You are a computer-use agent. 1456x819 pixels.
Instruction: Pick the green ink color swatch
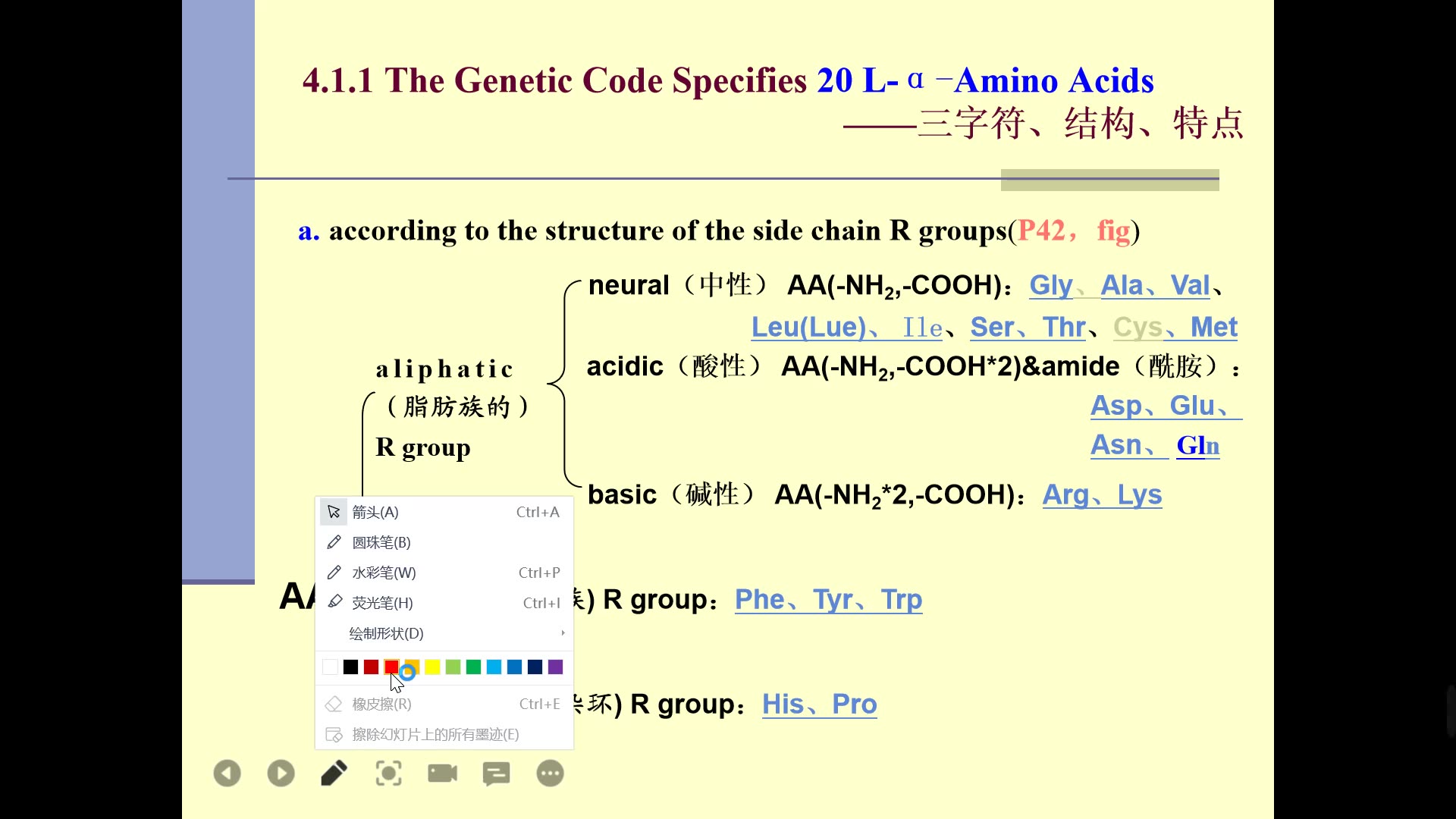(x=473, y=667)
